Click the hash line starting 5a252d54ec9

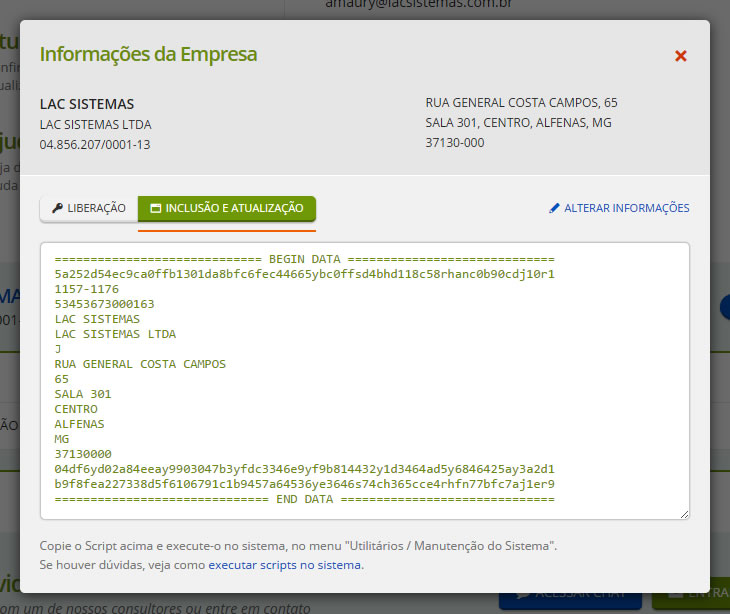pos(304,274)
